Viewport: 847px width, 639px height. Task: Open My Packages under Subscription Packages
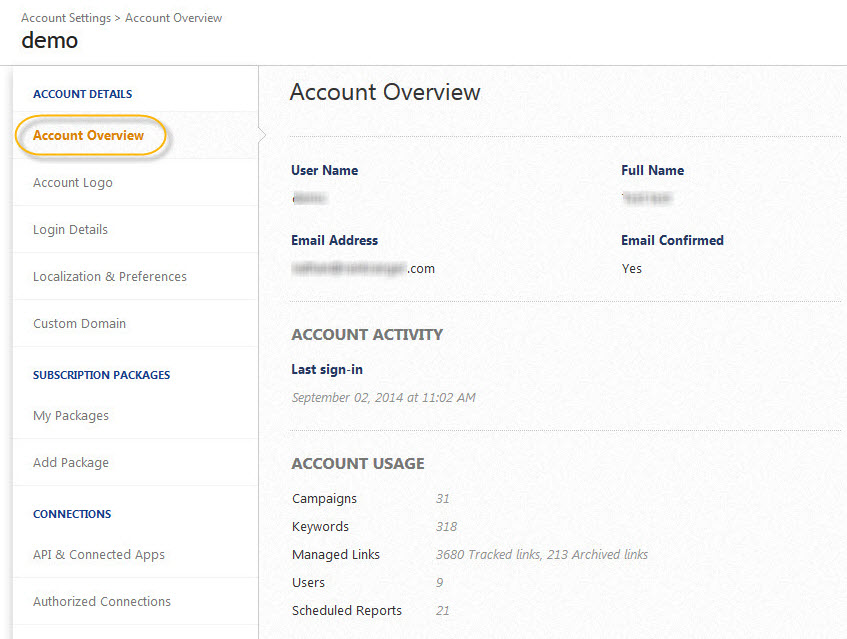tap(70, 416)
